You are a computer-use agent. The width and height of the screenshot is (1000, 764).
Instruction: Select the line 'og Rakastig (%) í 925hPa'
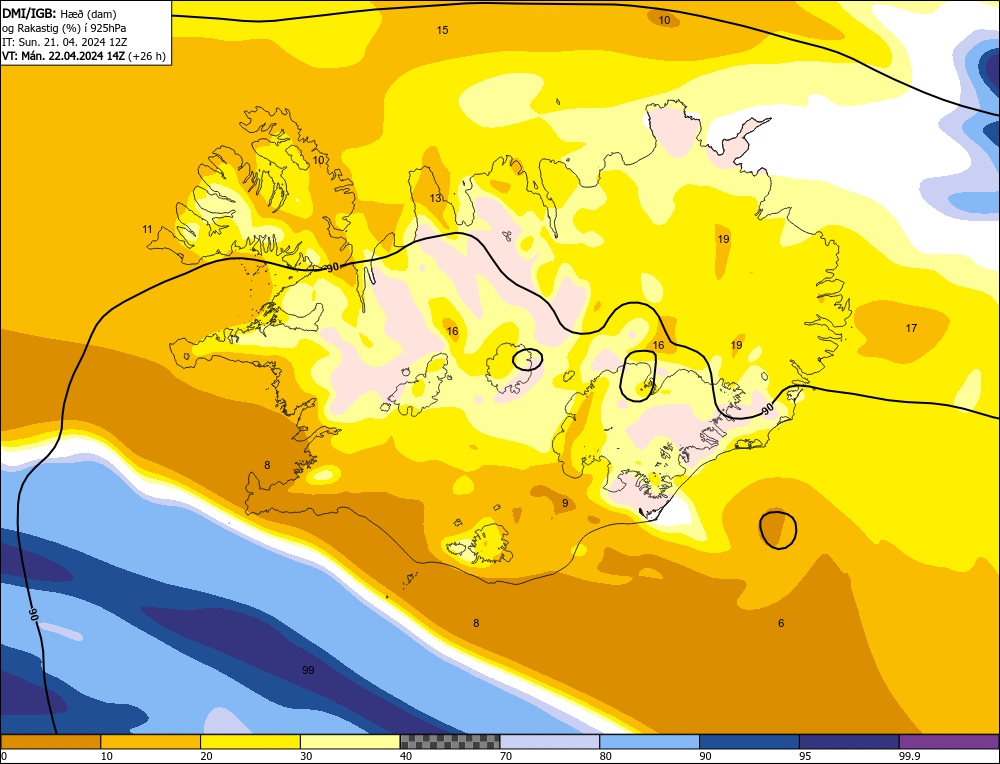point(64,28)
